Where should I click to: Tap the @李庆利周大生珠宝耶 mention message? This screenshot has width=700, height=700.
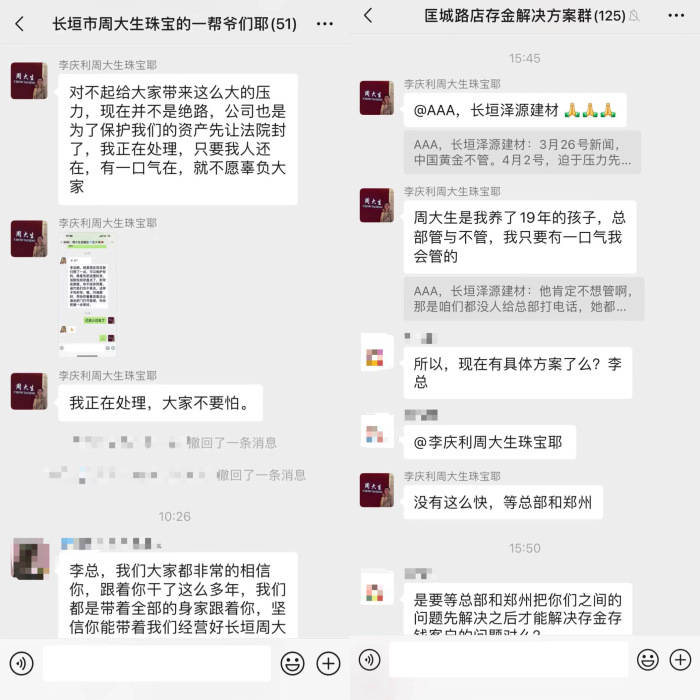coord(489,442)
